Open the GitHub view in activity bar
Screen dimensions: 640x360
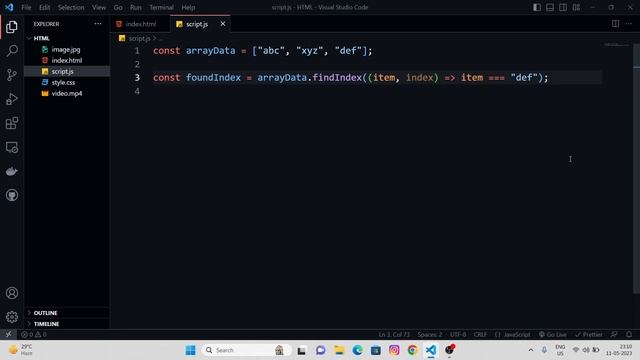click(x=12, y=195)
